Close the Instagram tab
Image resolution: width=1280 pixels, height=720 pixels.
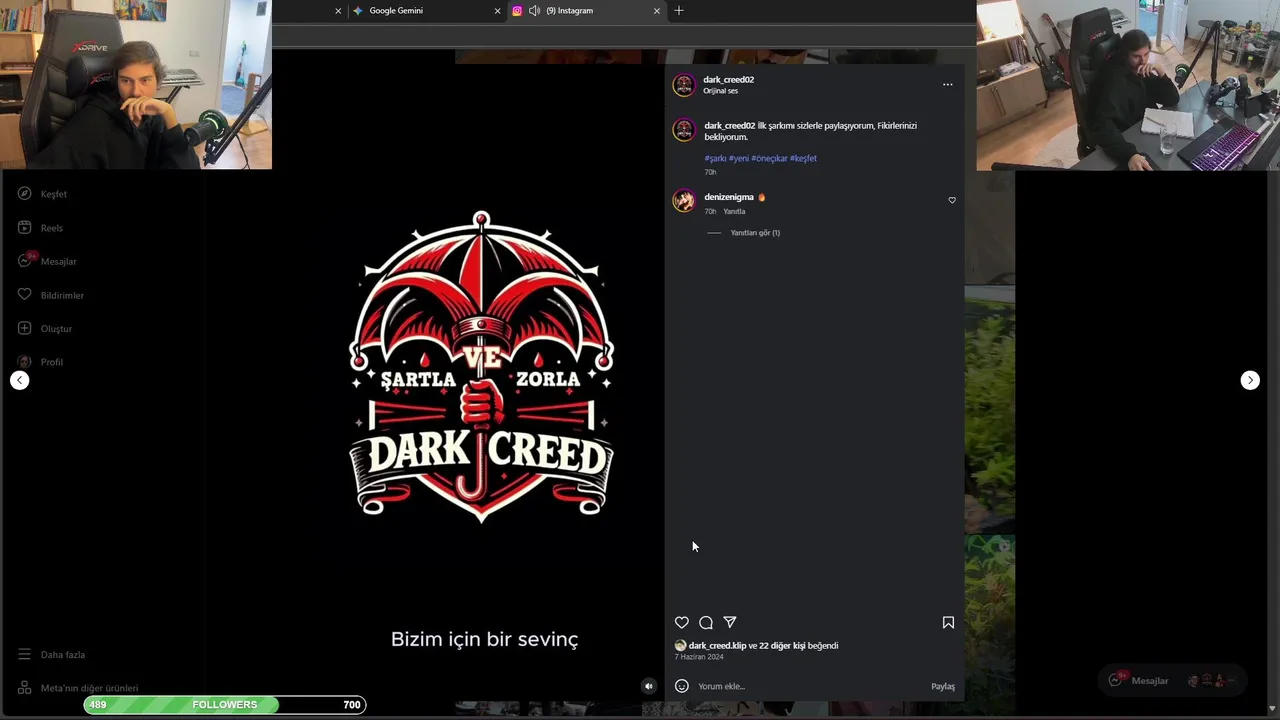tap(657, 11)
